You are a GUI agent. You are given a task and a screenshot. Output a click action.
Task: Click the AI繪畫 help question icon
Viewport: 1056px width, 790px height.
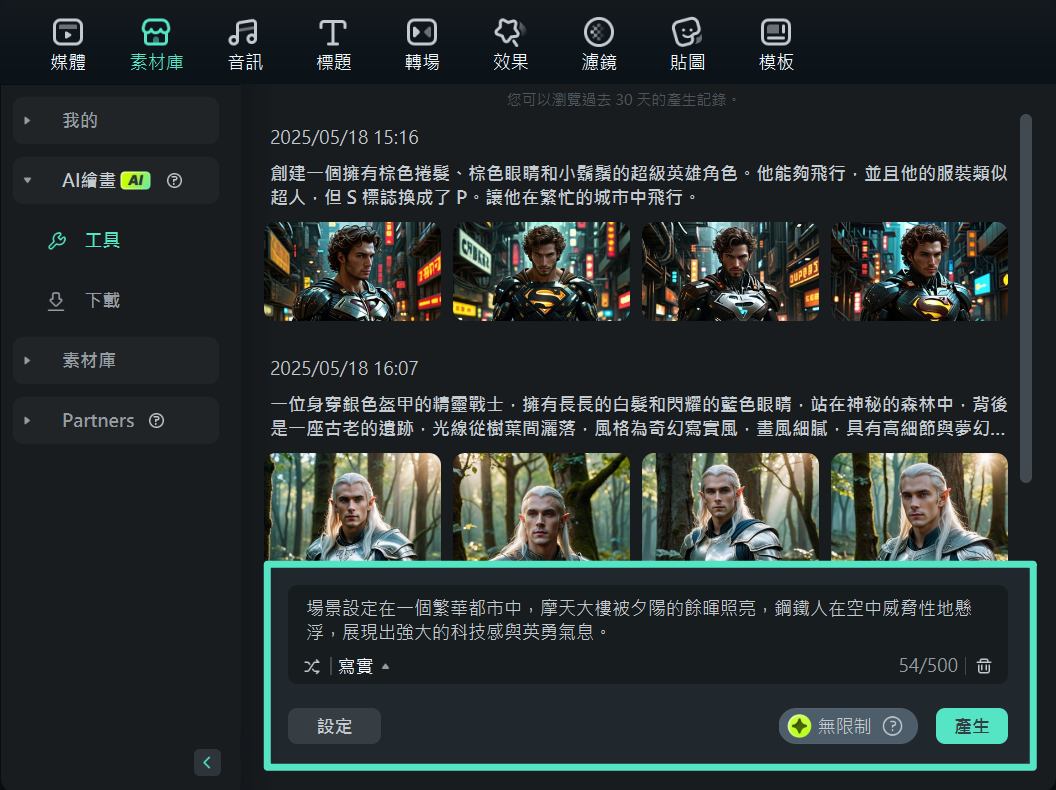click(x=174, y=180)
